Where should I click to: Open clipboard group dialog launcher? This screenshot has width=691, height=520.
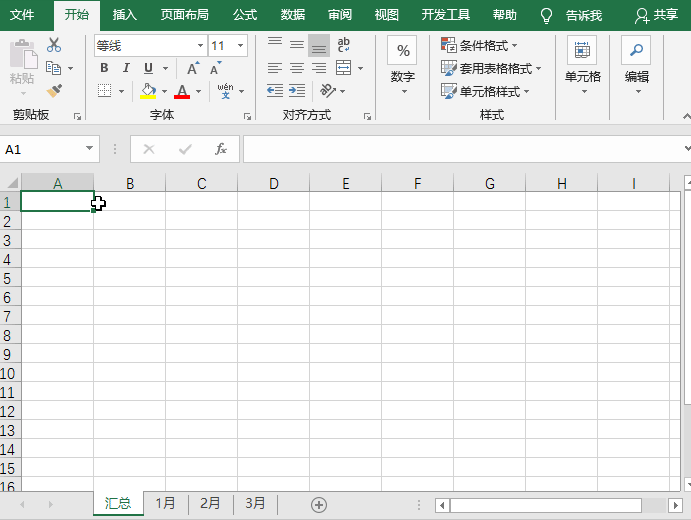[78, 116]
